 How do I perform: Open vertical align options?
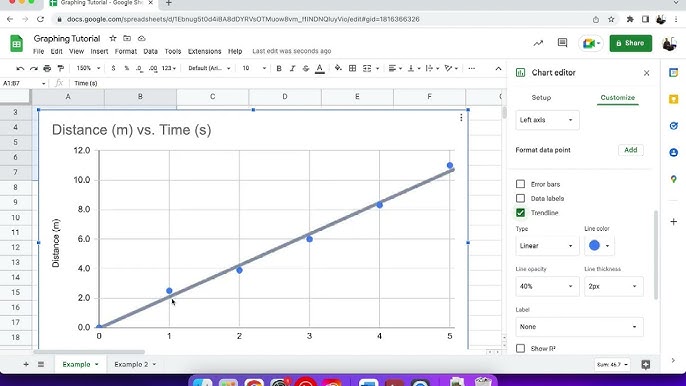tap(413, 68)
